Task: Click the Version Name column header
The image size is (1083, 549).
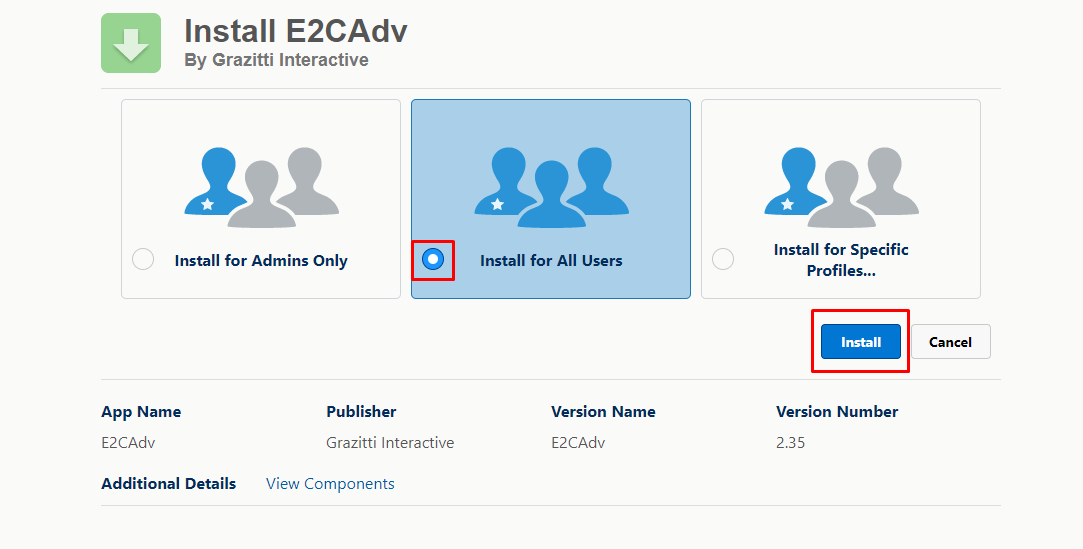Action: click(x=603, y=412)
